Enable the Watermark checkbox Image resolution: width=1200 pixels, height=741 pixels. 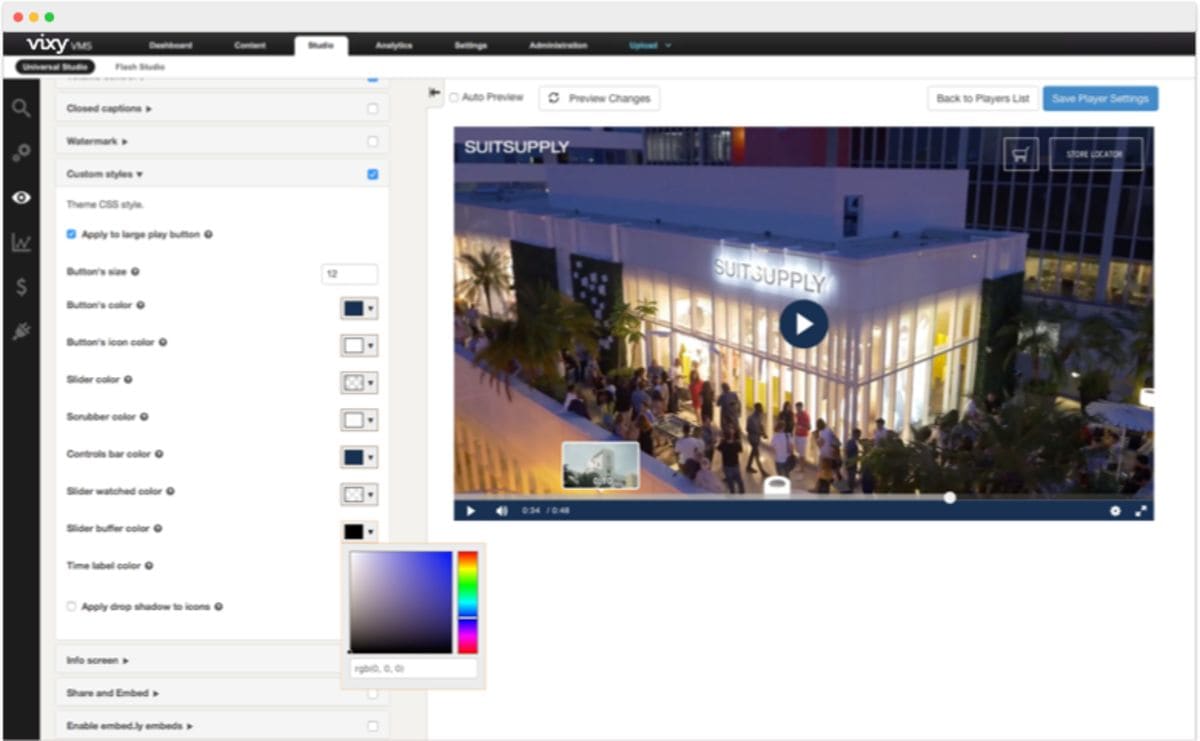coord(373,141)
